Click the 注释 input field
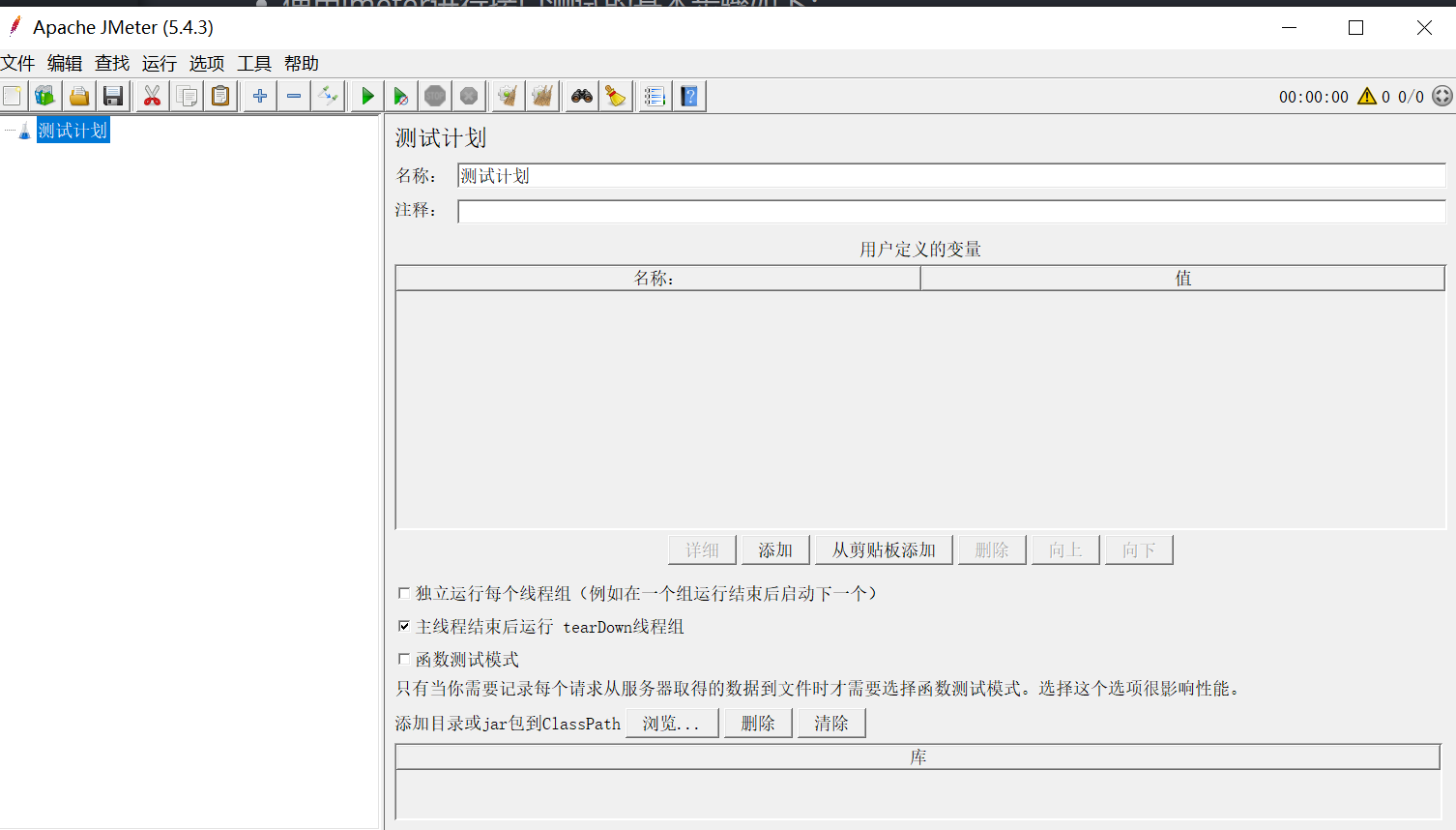 click(x=951, y=211)
